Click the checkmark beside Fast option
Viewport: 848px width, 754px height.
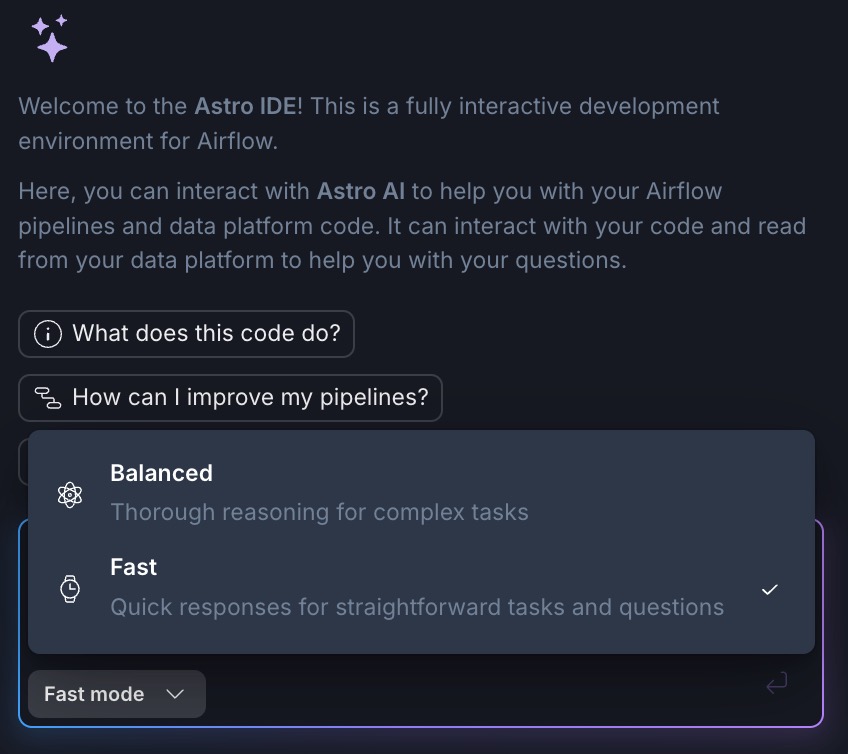[769, 589]
